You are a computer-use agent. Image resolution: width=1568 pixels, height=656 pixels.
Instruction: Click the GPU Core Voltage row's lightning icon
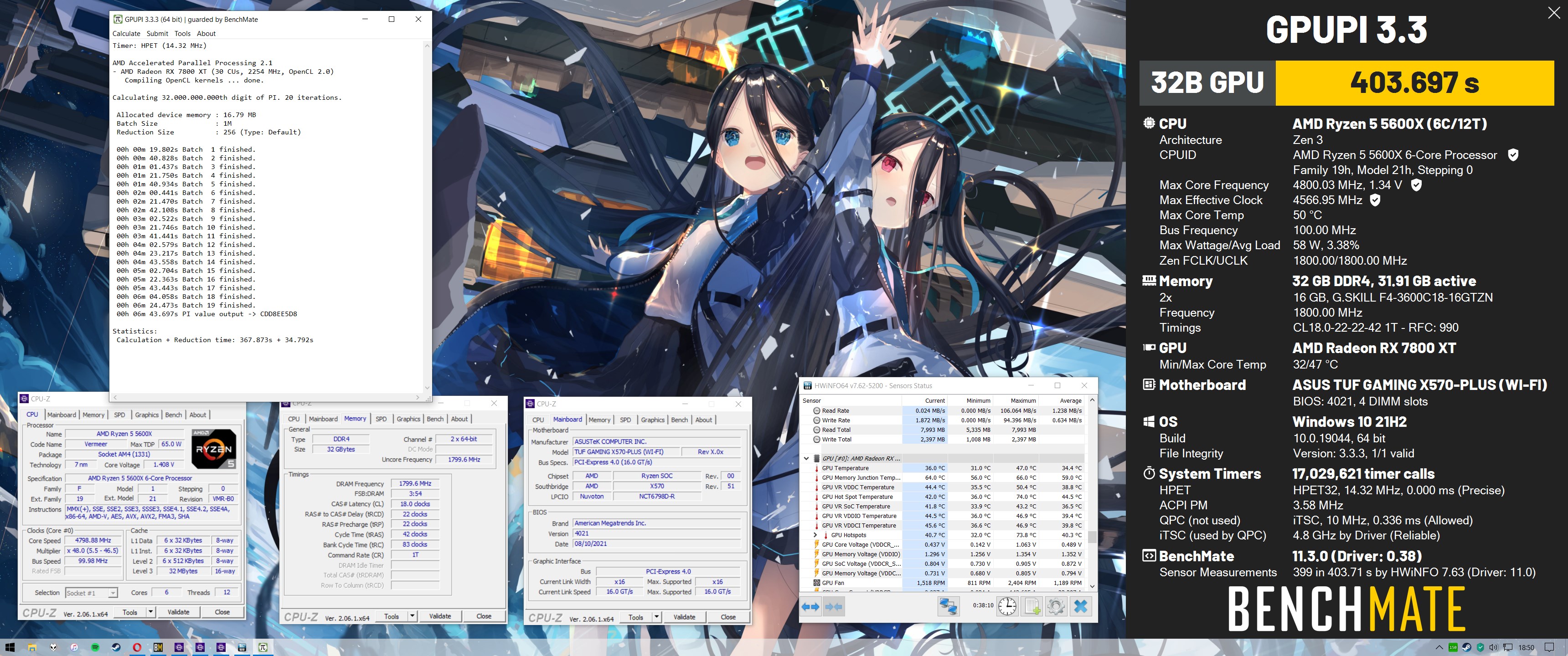point(817,545)
